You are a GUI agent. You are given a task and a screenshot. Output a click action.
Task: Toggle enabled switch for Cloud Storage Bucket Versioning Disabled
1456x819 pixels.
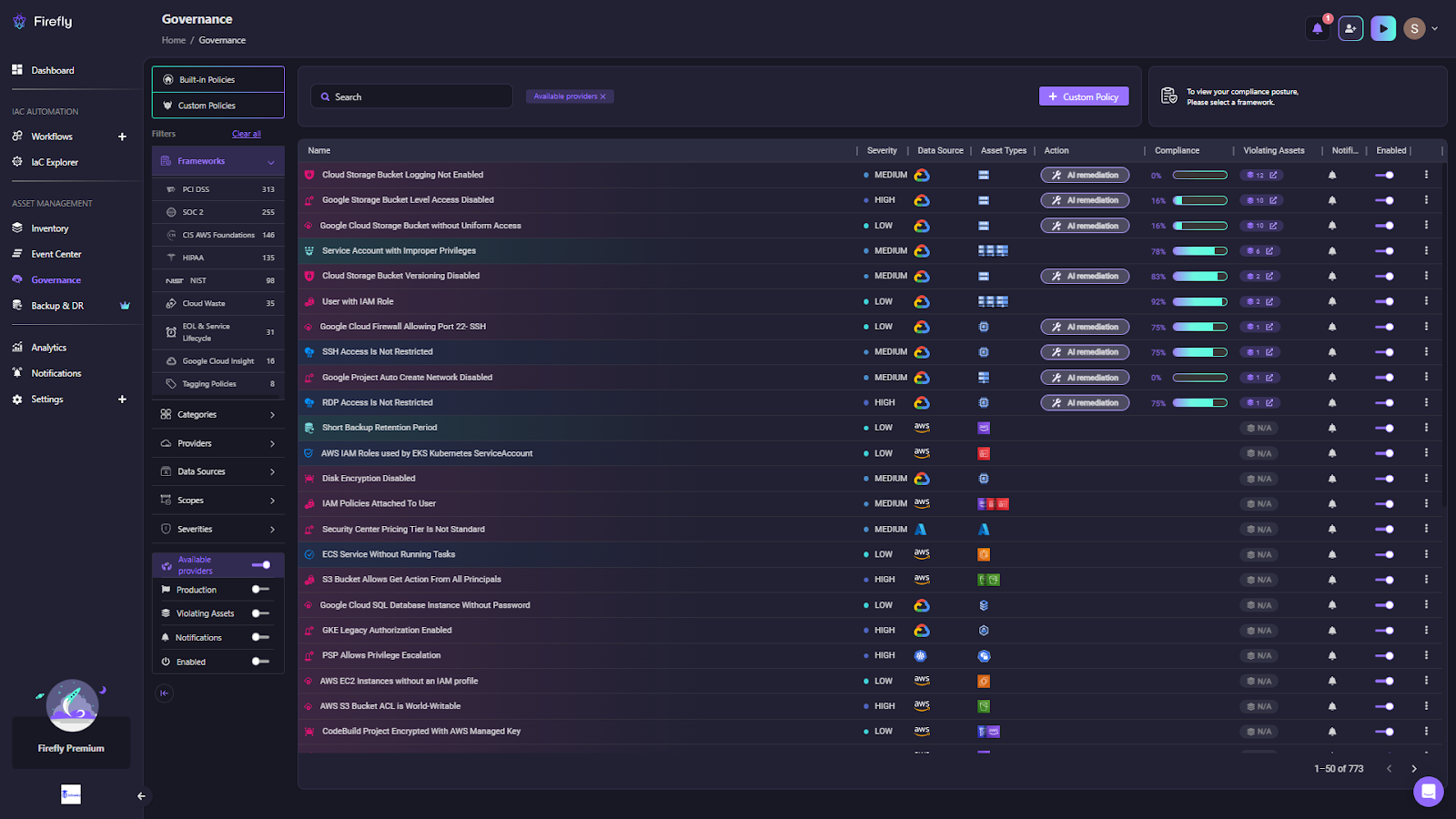(x=1384, y=276)
